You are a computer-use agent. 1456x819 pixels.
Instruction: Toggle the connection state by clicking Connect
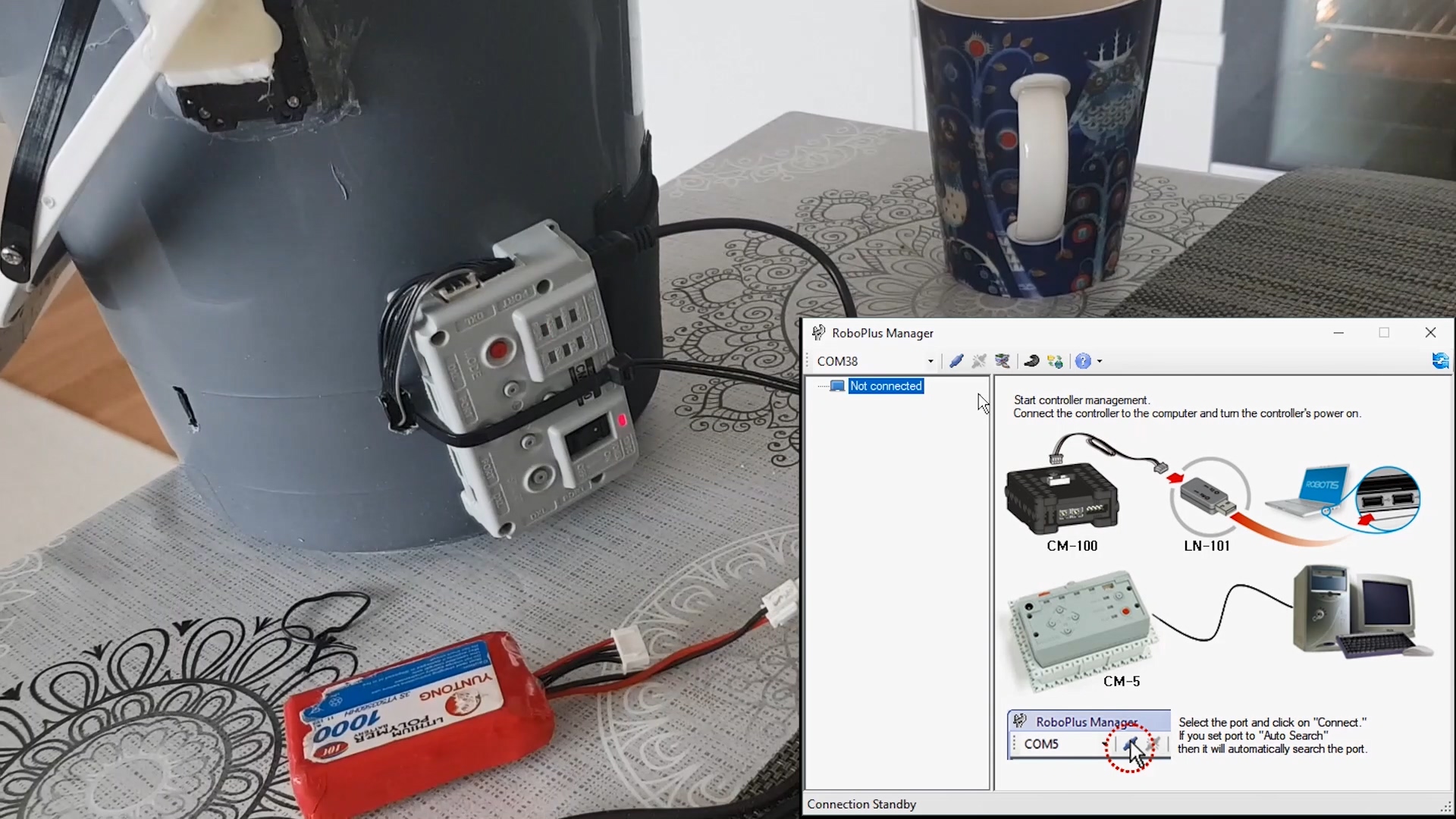click(956, 361)
